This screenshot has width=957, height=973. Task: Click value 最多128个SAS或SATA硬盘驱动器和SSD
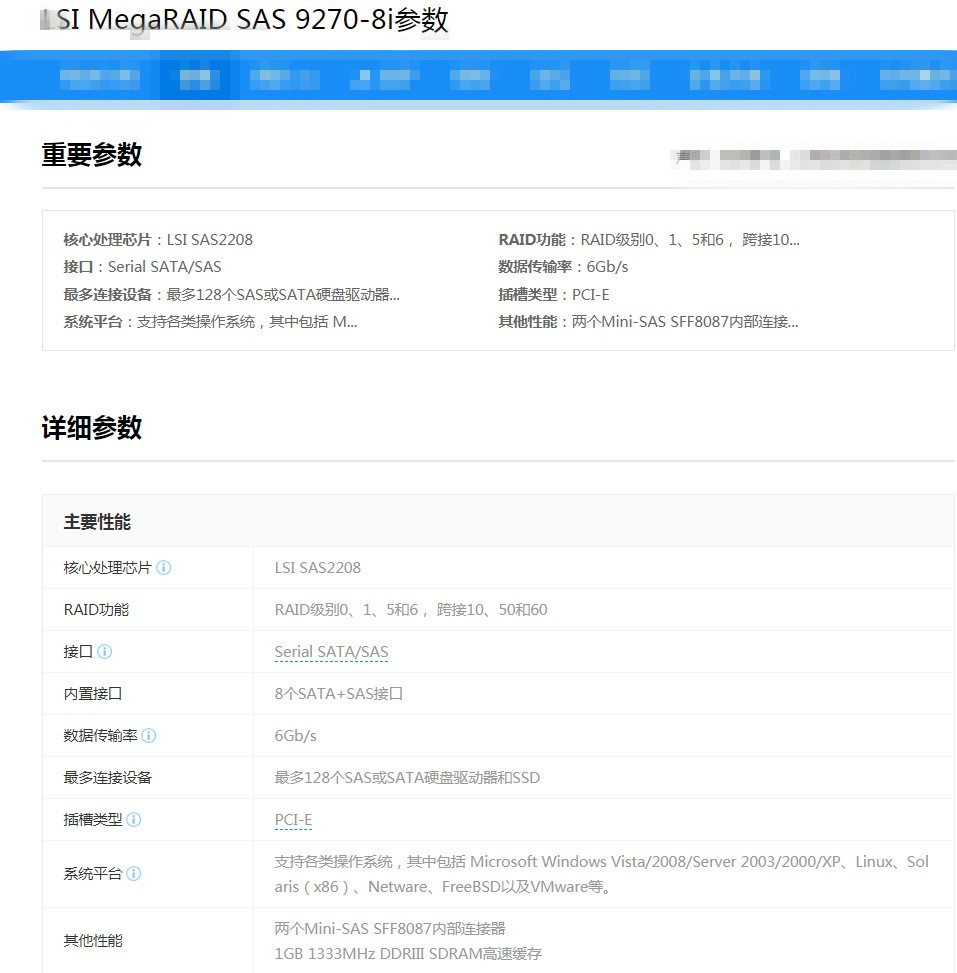pos(407,778)
